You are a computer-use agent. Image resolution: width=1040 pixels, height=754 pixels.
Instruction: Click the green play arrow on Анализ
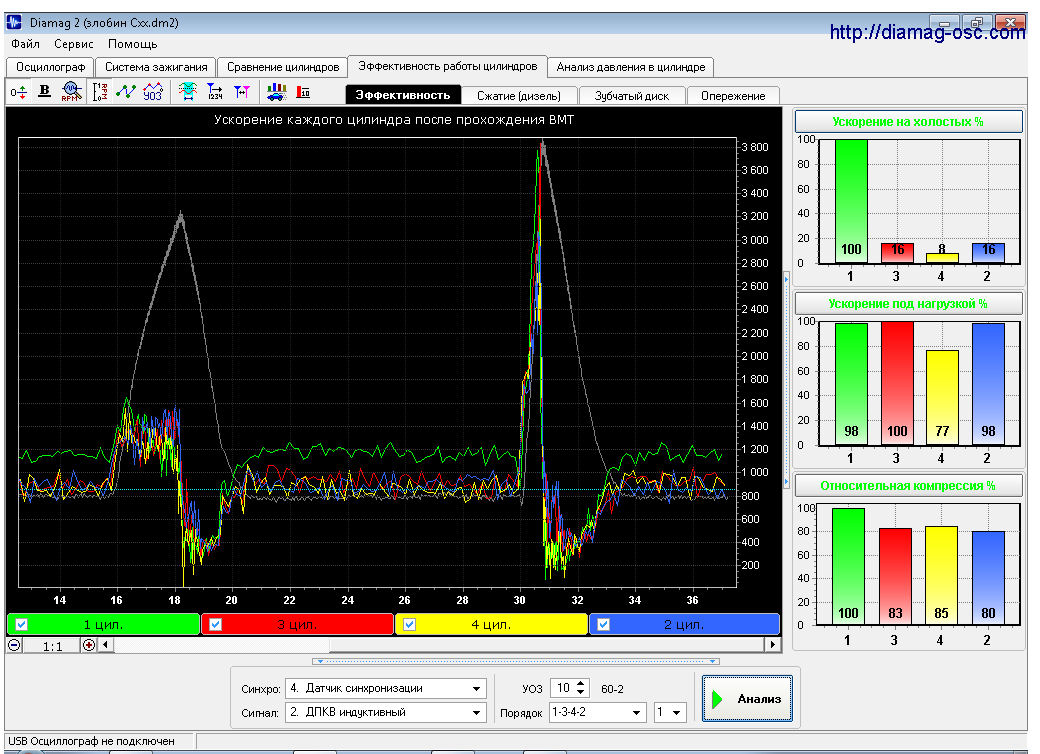717,699
